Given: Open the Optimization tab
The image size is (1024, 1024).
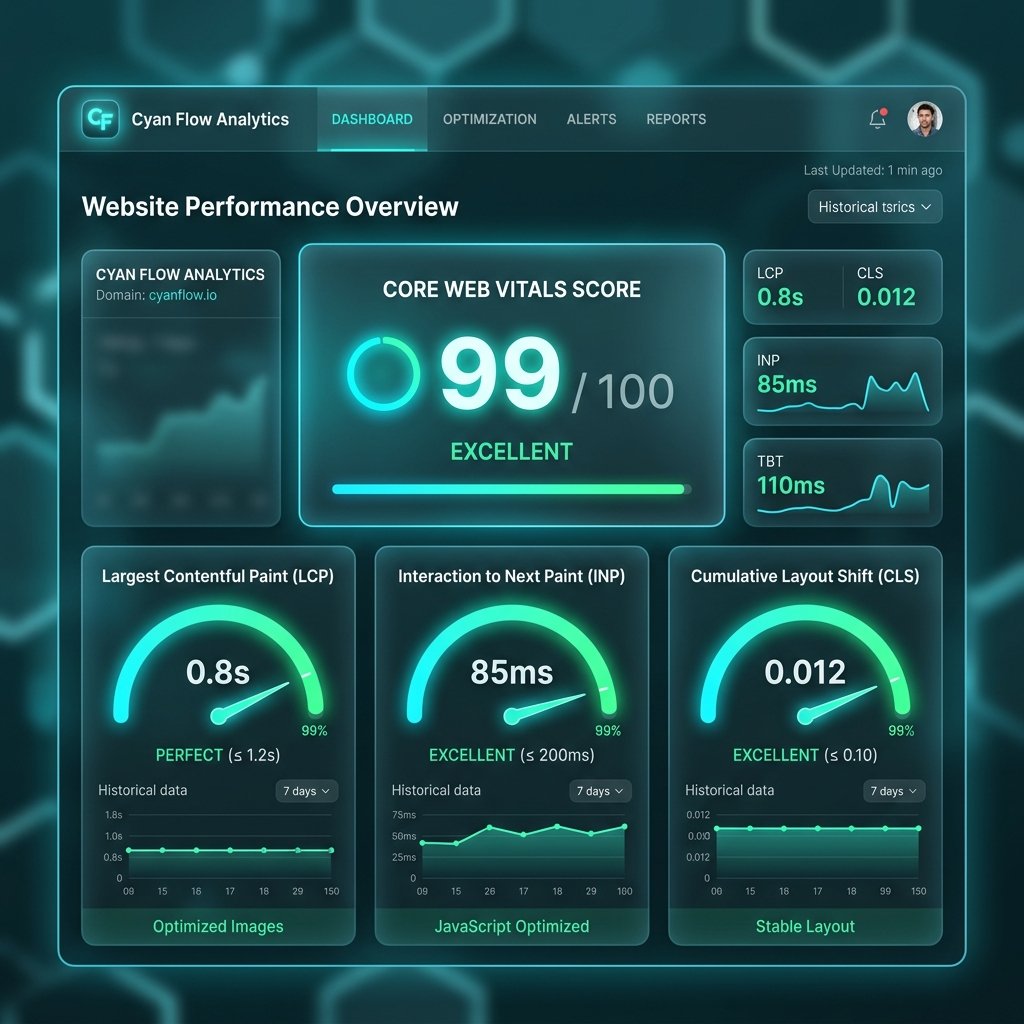Looking at the screenshot, I should point(490,120).
